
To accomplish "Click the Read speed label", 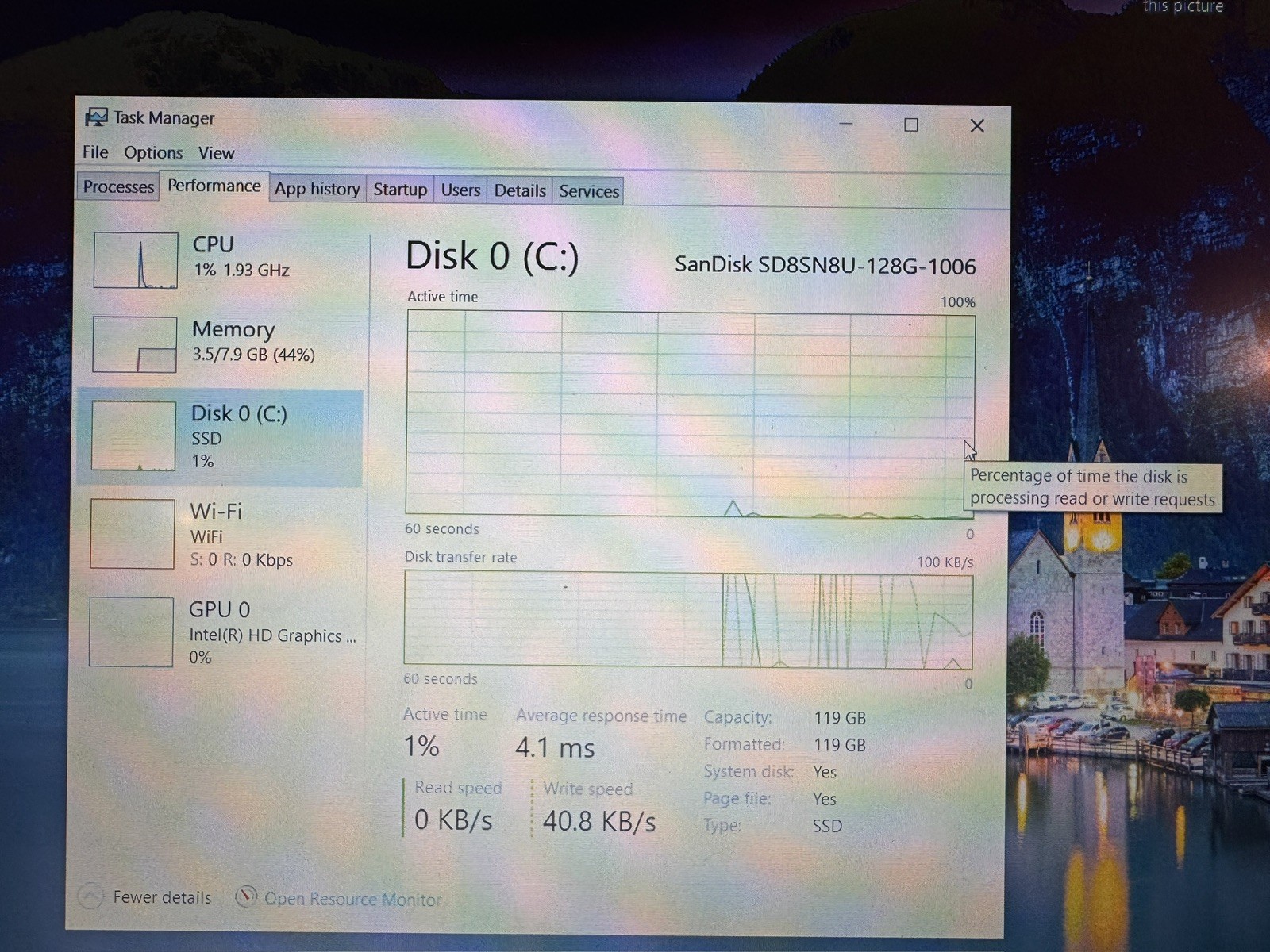I will 458,788.
